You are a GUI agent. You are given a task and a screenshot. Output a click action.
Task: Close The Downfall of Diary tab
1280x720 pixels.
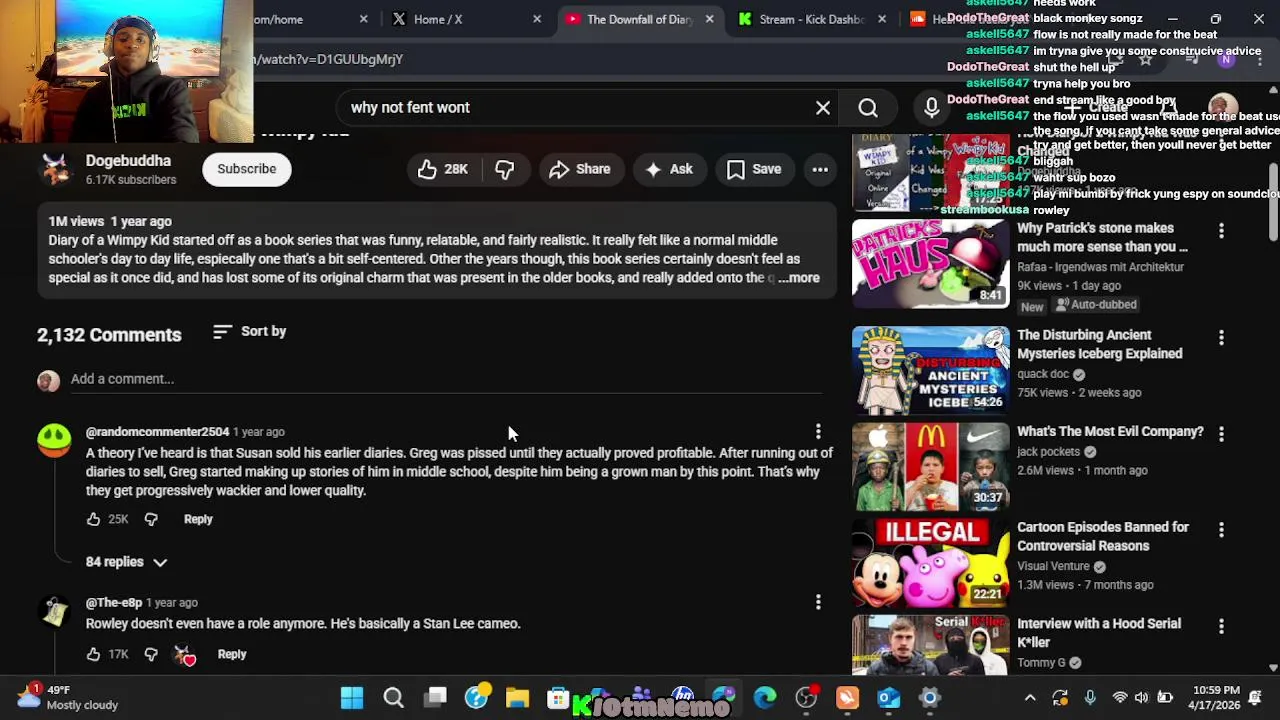click(x=710, y=19)
